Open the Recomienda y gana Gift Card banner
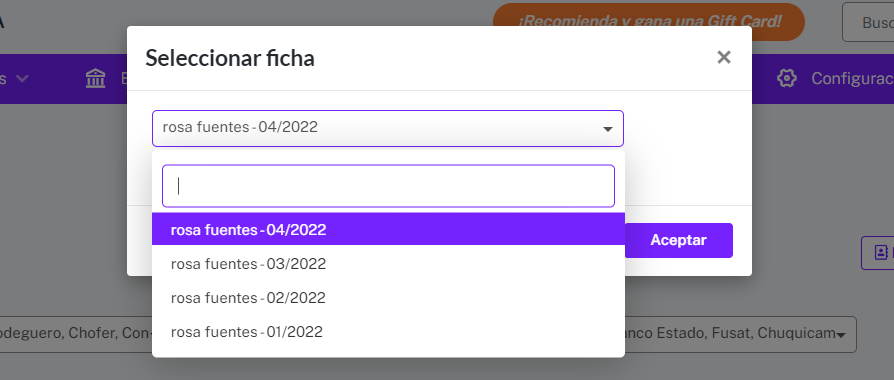The image size is (894, 380). (x=649, y=22)
